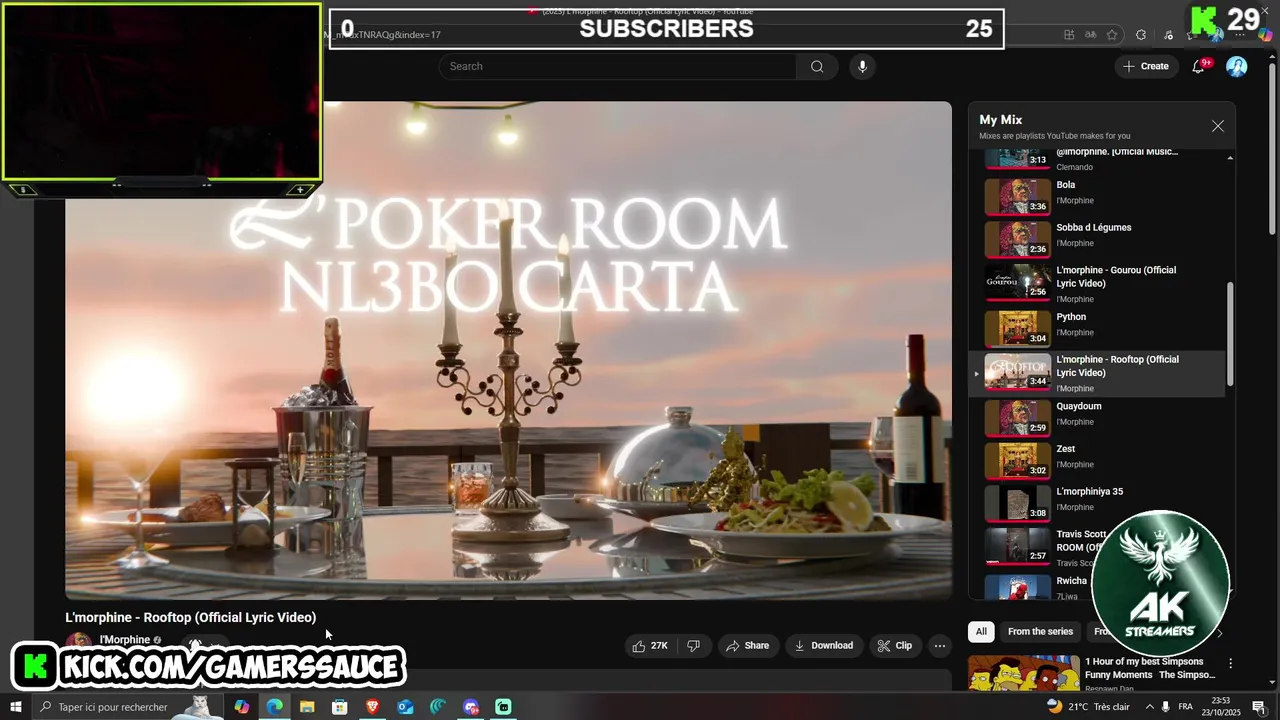Select the From the series chip
The width and height of the screenshot is (1280, 720).
click(1040, 631)
